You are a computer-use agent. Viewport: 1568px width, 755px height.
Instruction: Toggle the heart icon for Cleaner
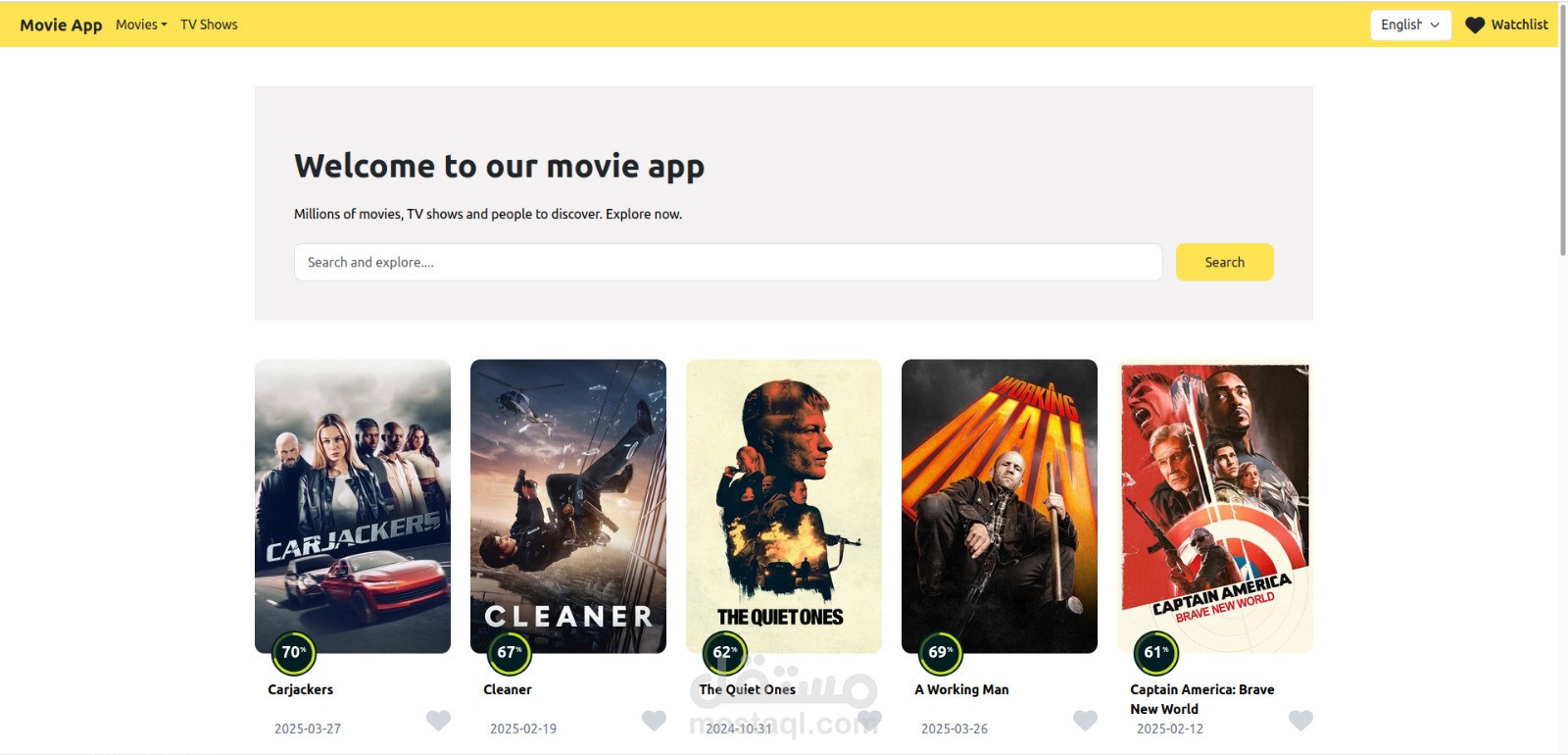[x=654, y=721]
